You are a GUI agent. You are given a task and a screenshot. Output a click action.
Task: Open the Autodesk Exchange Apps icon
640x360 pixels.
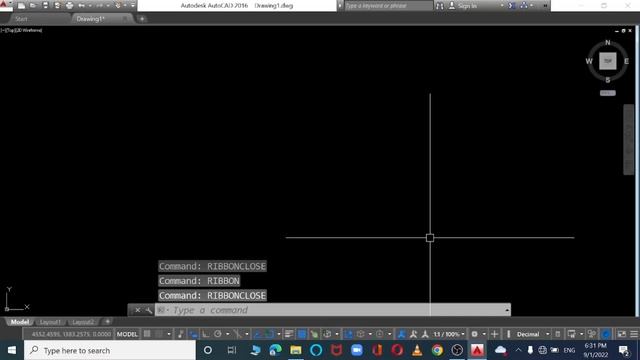[512, 6]
